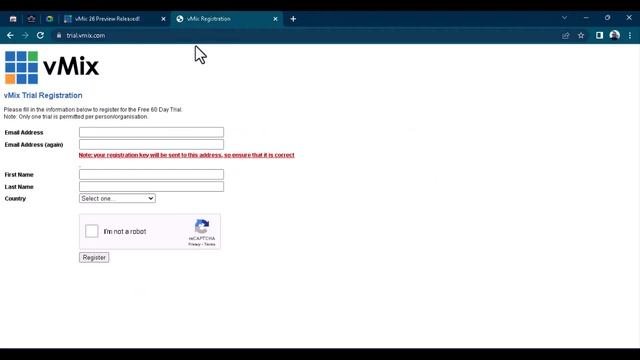The width and height of the screenshot is (640, 360).
Task: Bookmark this page with the star
Action: coord(581,36)
